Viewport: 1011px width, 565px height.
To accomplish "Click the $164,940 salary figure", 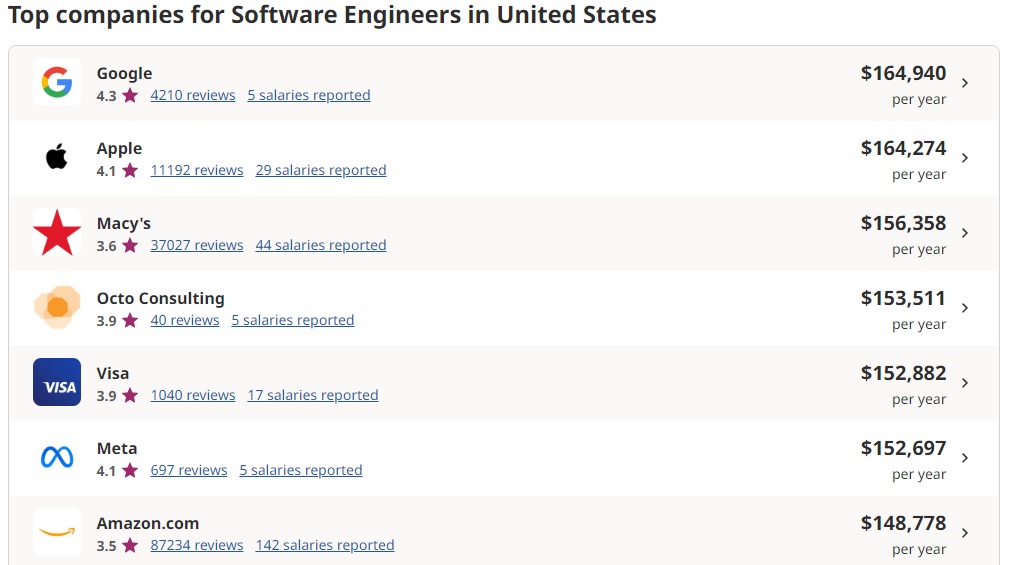I will 903,74.
